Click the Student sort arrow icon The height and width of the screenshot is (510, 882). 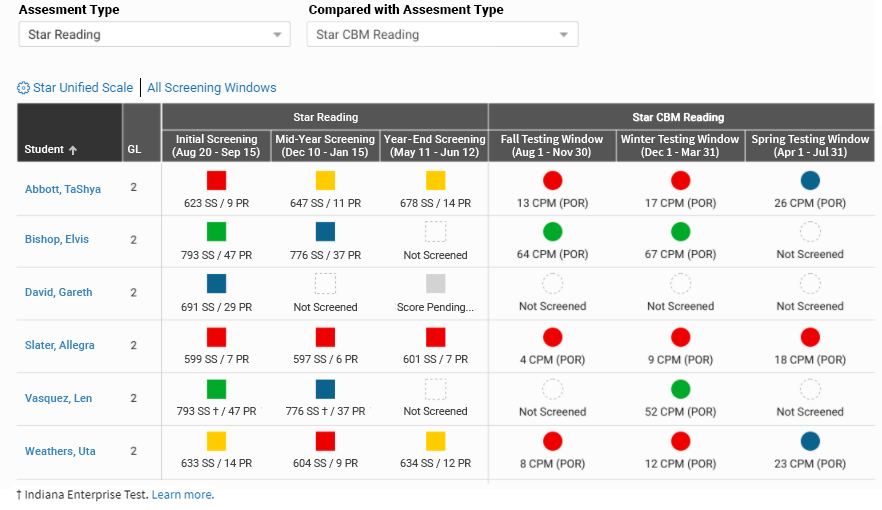tap(73, 150)
